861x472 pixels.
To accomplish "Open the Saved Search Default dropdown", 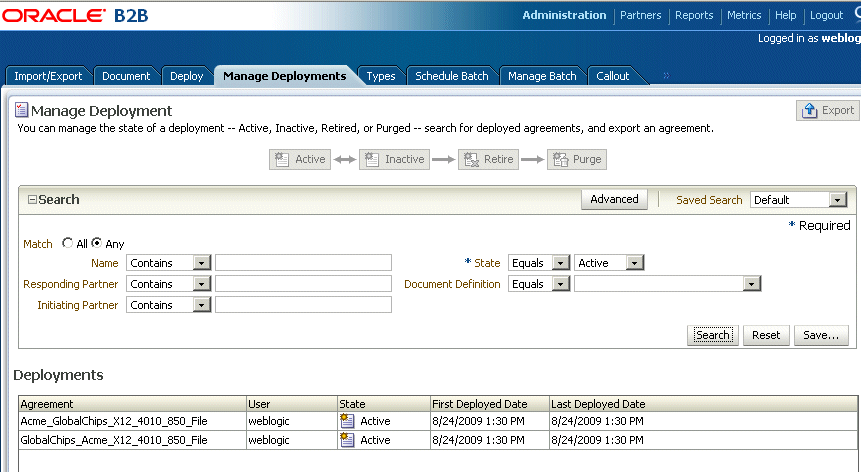I will click(799, 200).
